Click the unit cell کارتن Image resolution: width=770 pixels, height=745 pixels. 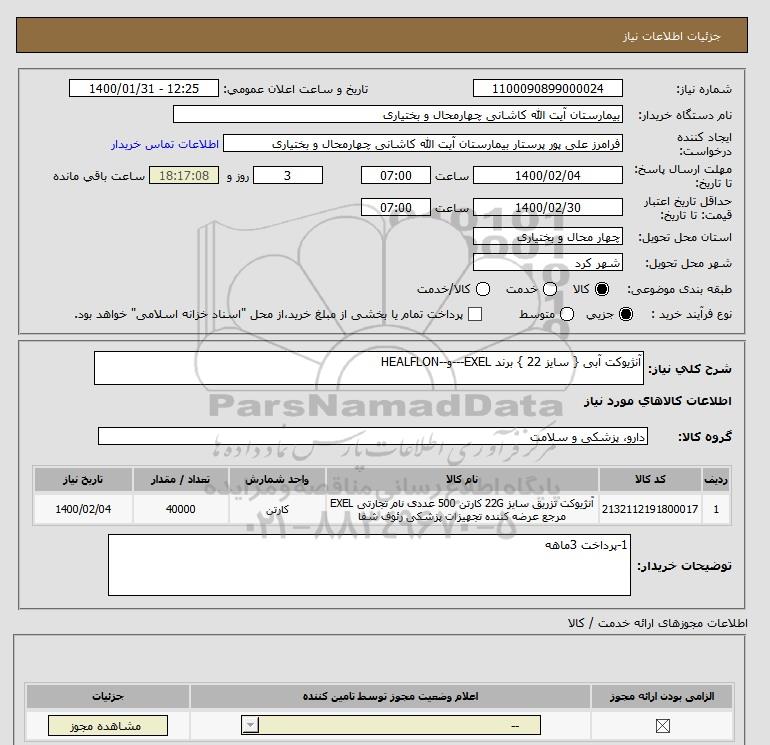click(x=277, y=509)
